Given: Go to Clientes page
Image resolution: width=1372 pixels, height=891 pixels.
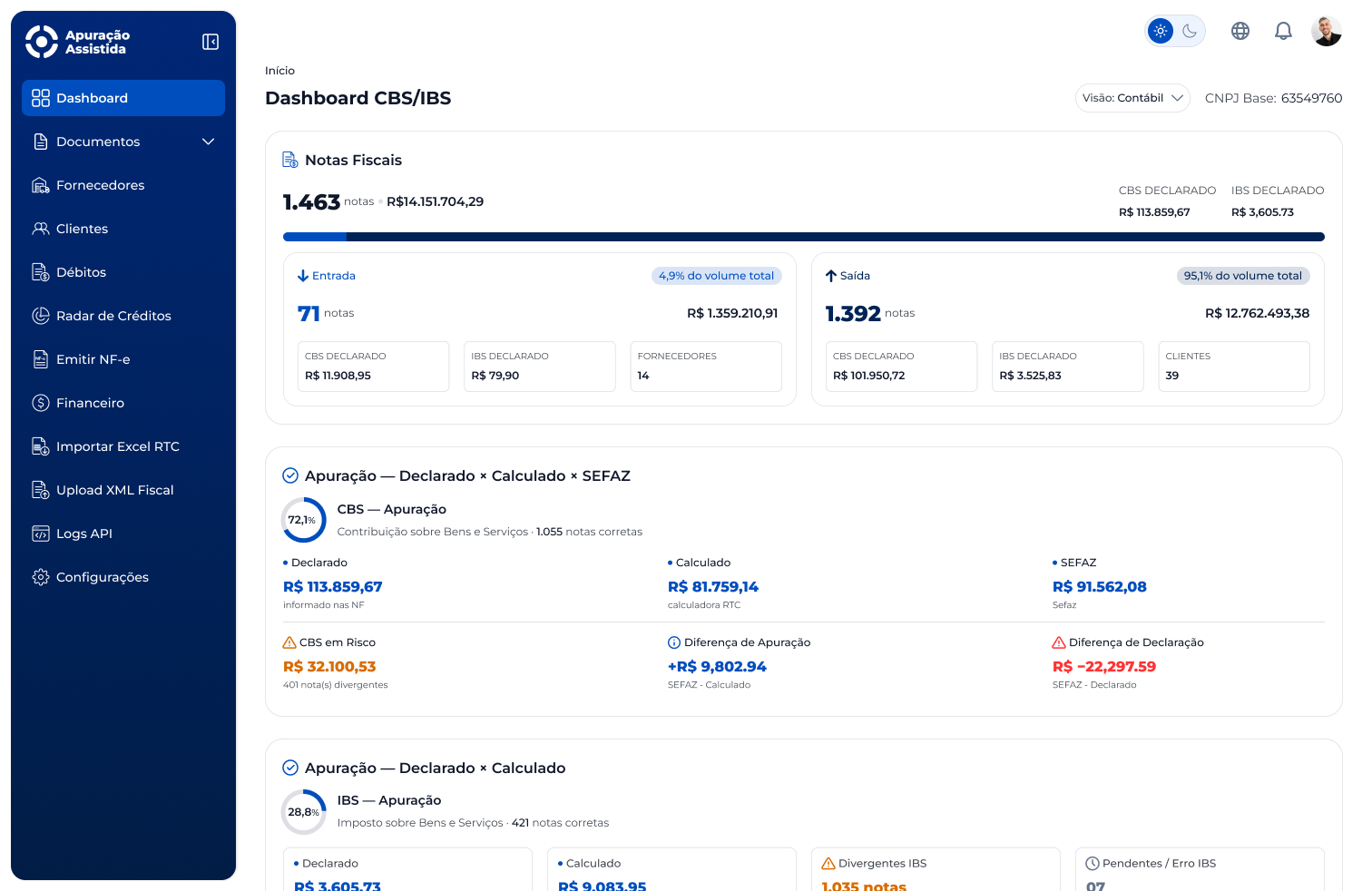Looking at the screenshot, I should pyautogui.click(x=123, y=229).
